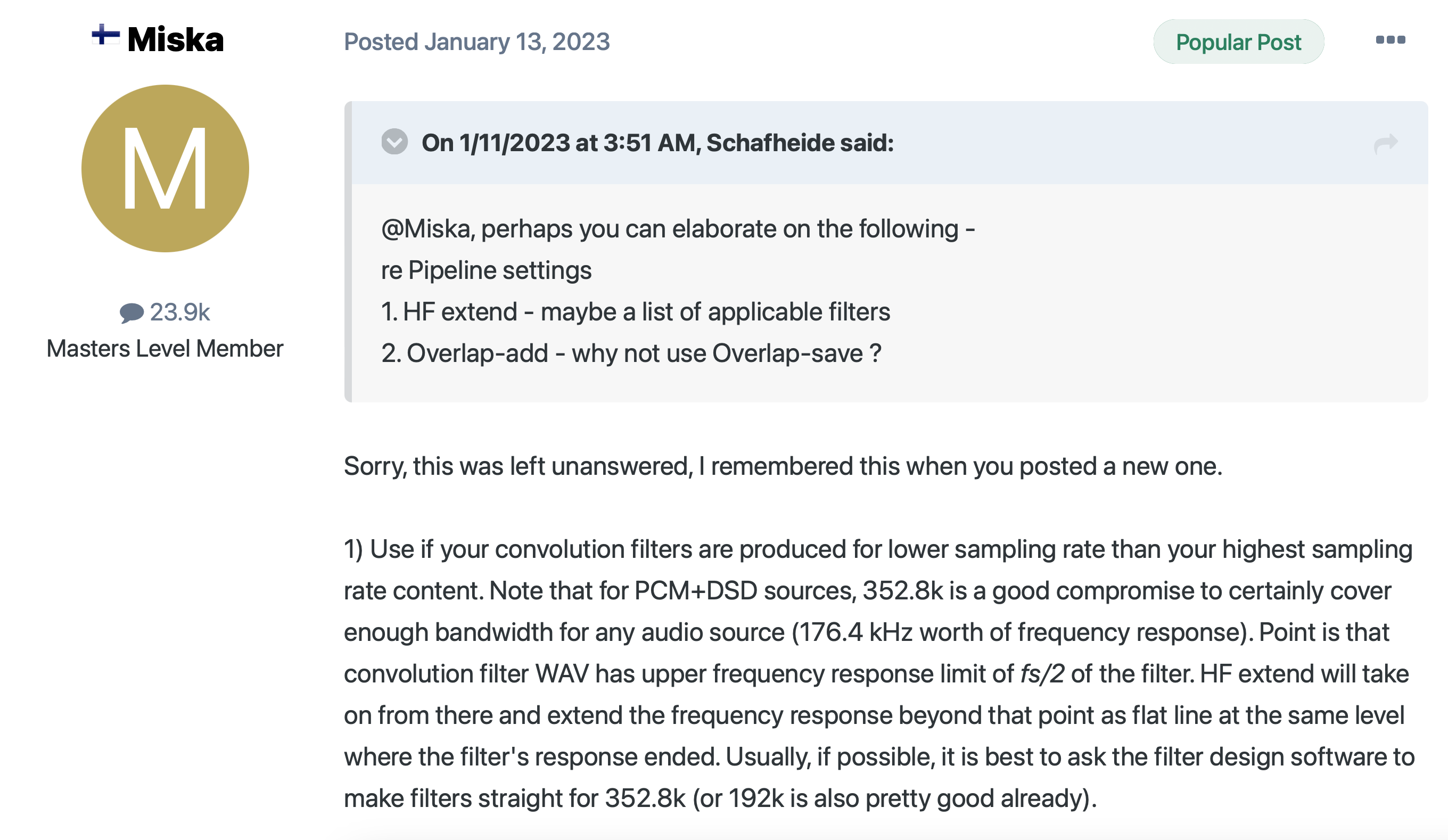Click the quote header from Schafheide
Image resolution: width=1448 pixels, height=840 pixels.
[x=657, y=143]
